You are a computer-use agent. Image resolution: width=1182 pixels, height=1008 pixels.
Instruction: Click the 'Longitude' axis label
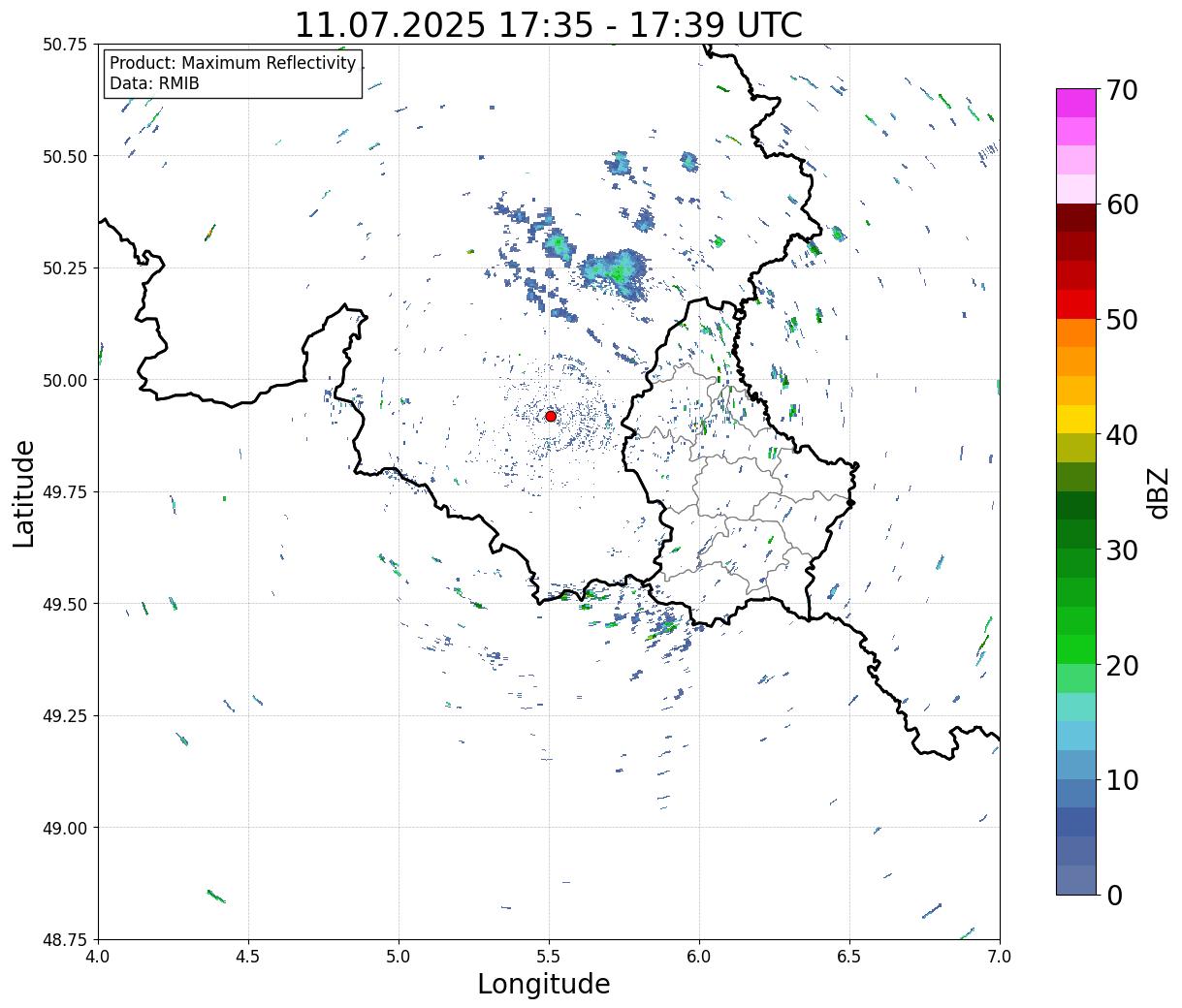point(544,984)
